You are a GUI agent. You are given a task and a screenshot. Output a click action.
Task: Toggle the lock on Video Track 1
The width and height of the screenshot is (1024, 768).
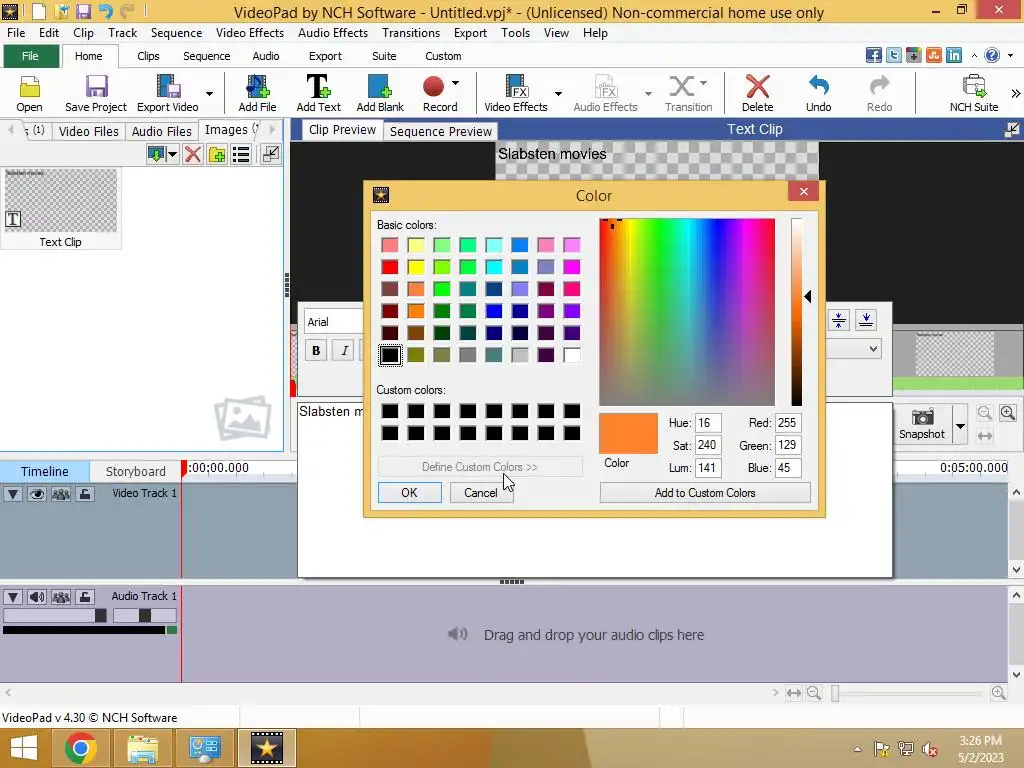pyautogui.click(x=85, y=494)
